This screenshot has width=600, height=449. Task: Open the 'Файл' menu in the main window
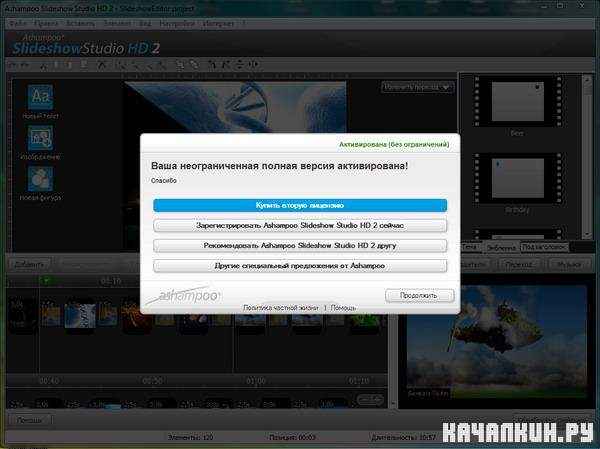18,24
